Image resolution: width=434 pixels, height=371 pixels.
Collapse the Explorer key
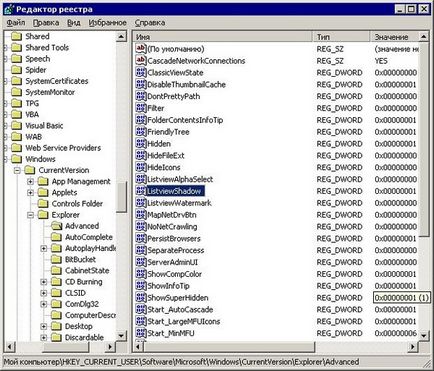pyautogui.click(x=30, y=215)
